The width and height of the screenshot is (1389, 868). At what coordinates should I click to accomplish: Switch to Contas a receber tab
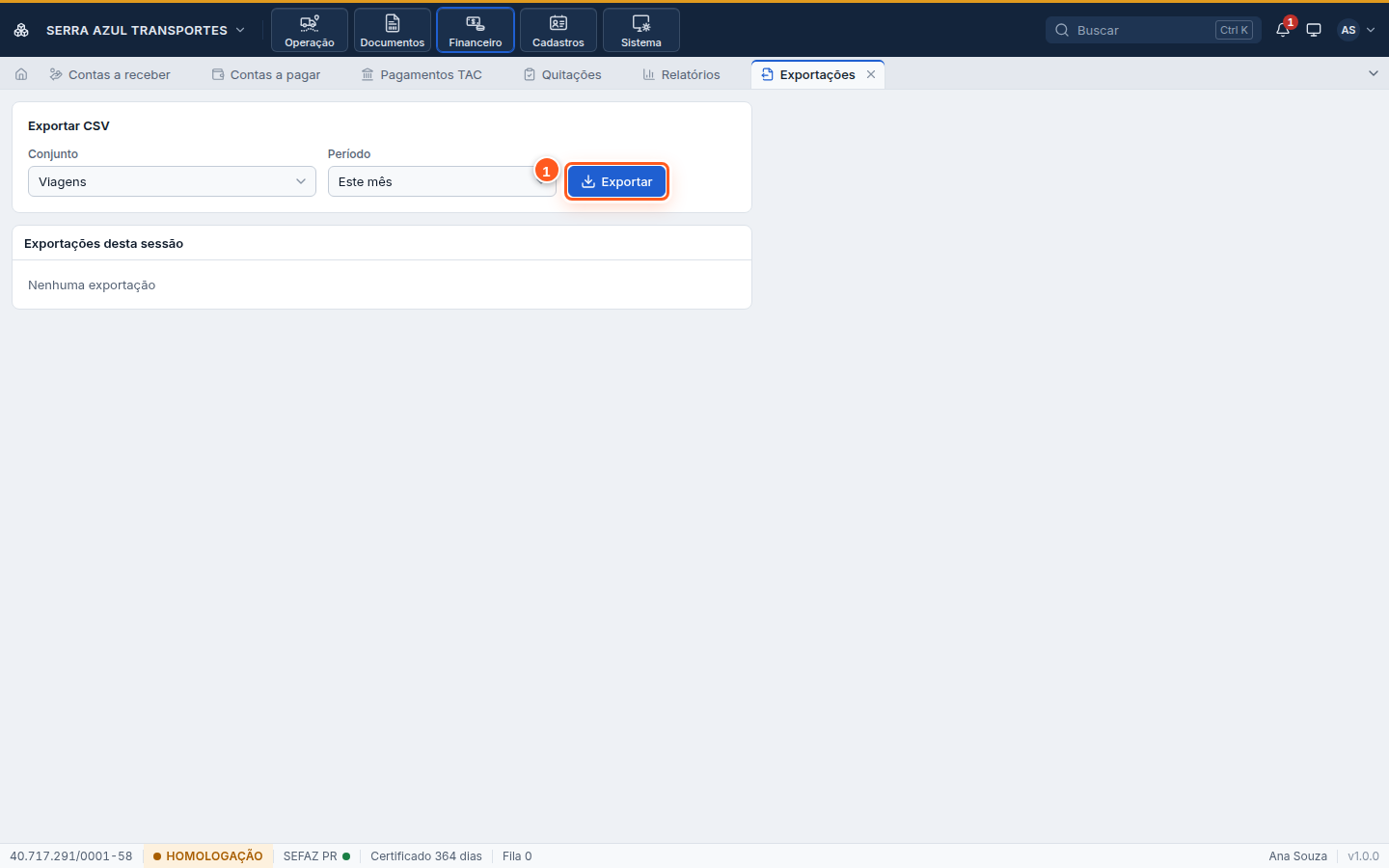point(110,74)
